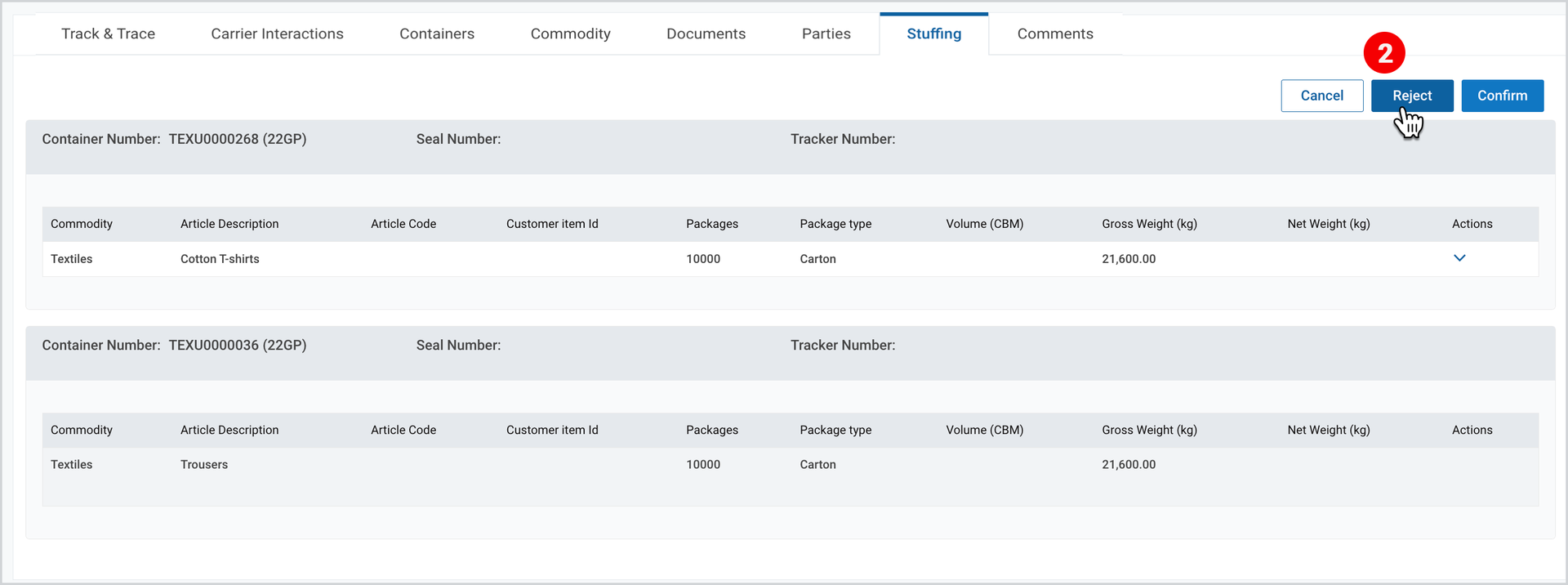Click Textiles in the Trousers row
This screenshot has height=585, width=1568.
click(x=71, y=465)
